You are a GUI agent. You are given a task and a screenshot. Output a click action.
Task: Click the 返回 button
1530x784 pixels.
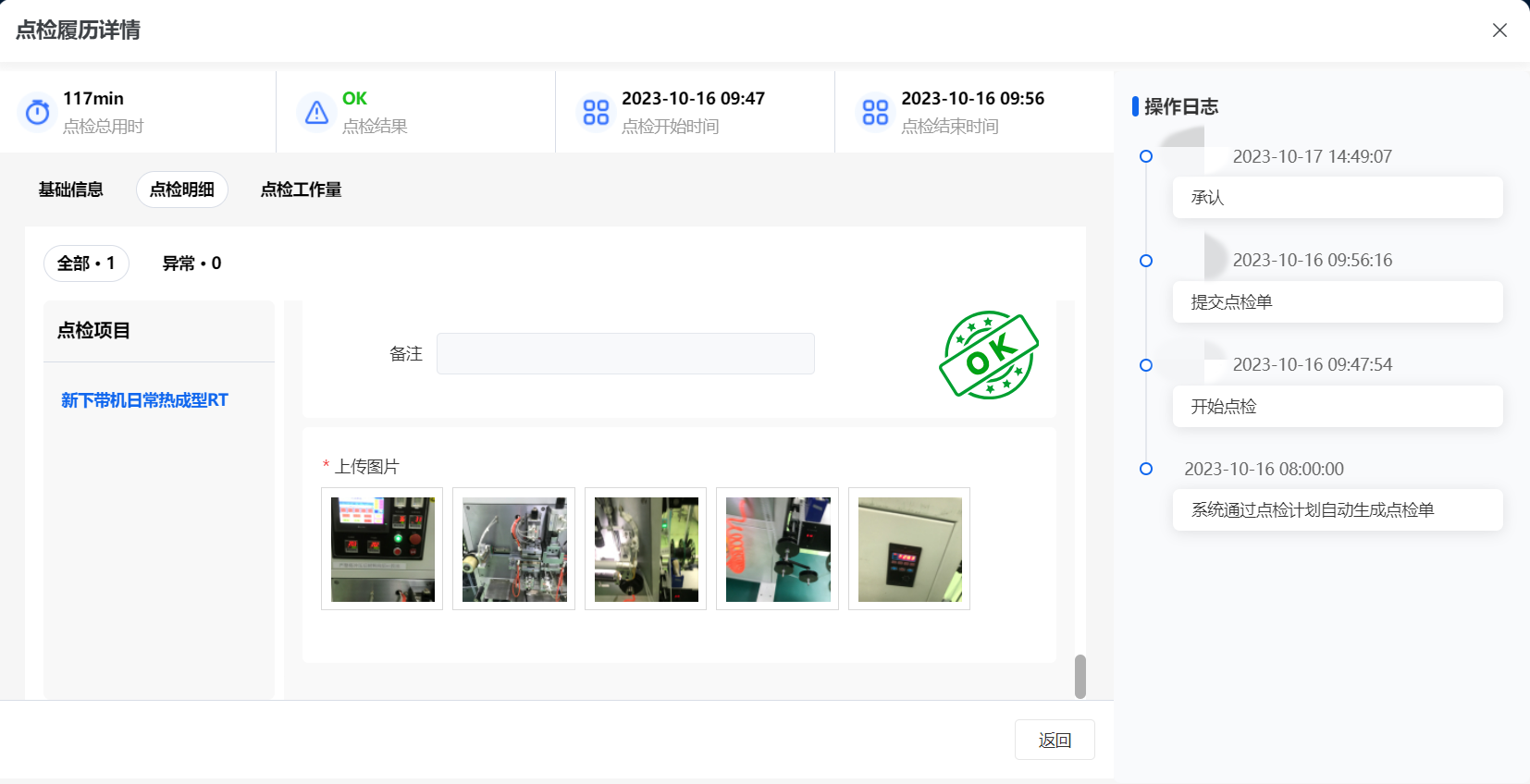pos(1055,740)
